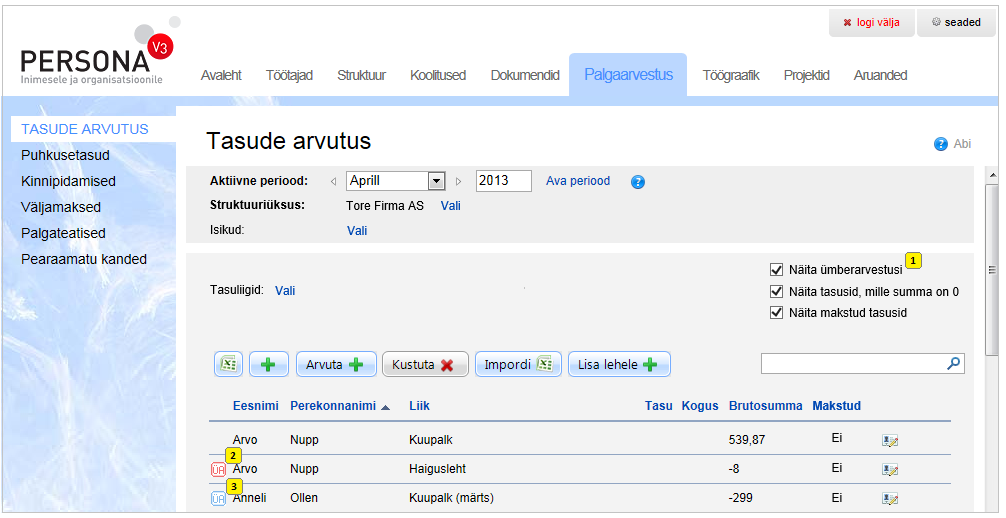Click the Excel export icon button
Viewport: 1006px width, 518px height.
click(x=228, y=365)
